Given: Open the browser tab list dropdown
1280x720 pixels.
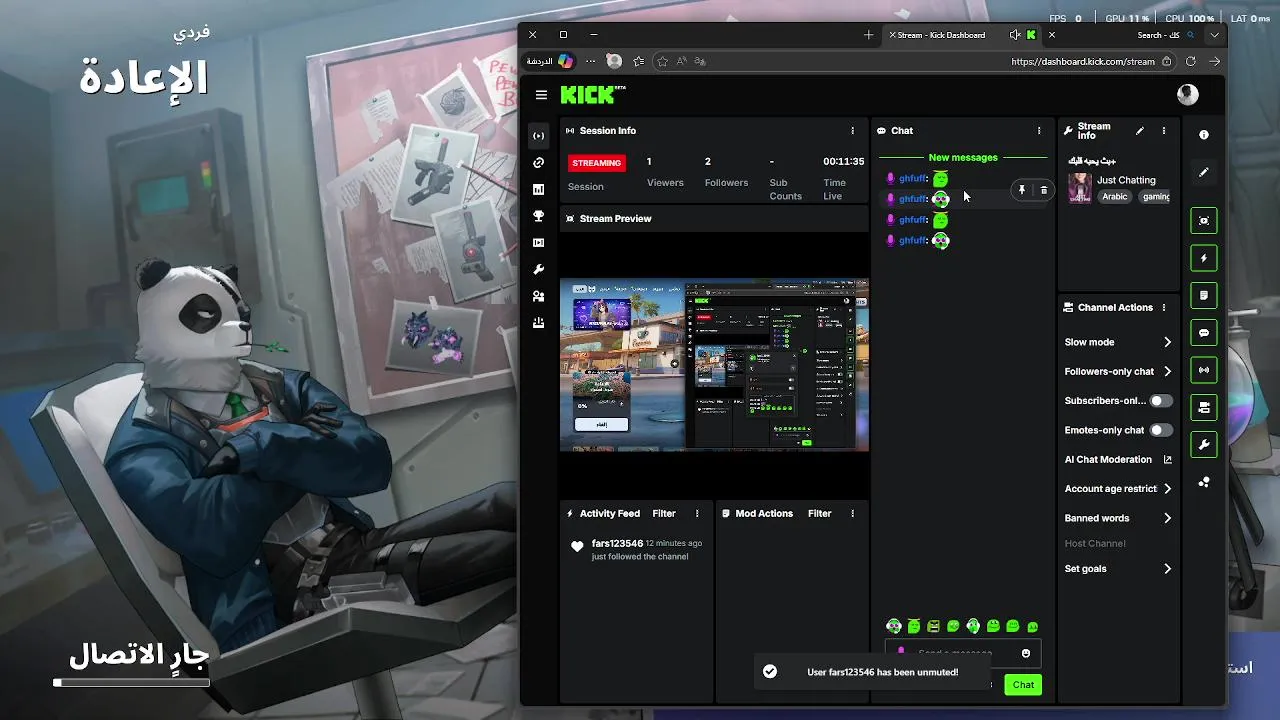Looking at the screenshot, I should click(x=1215, y=35).
